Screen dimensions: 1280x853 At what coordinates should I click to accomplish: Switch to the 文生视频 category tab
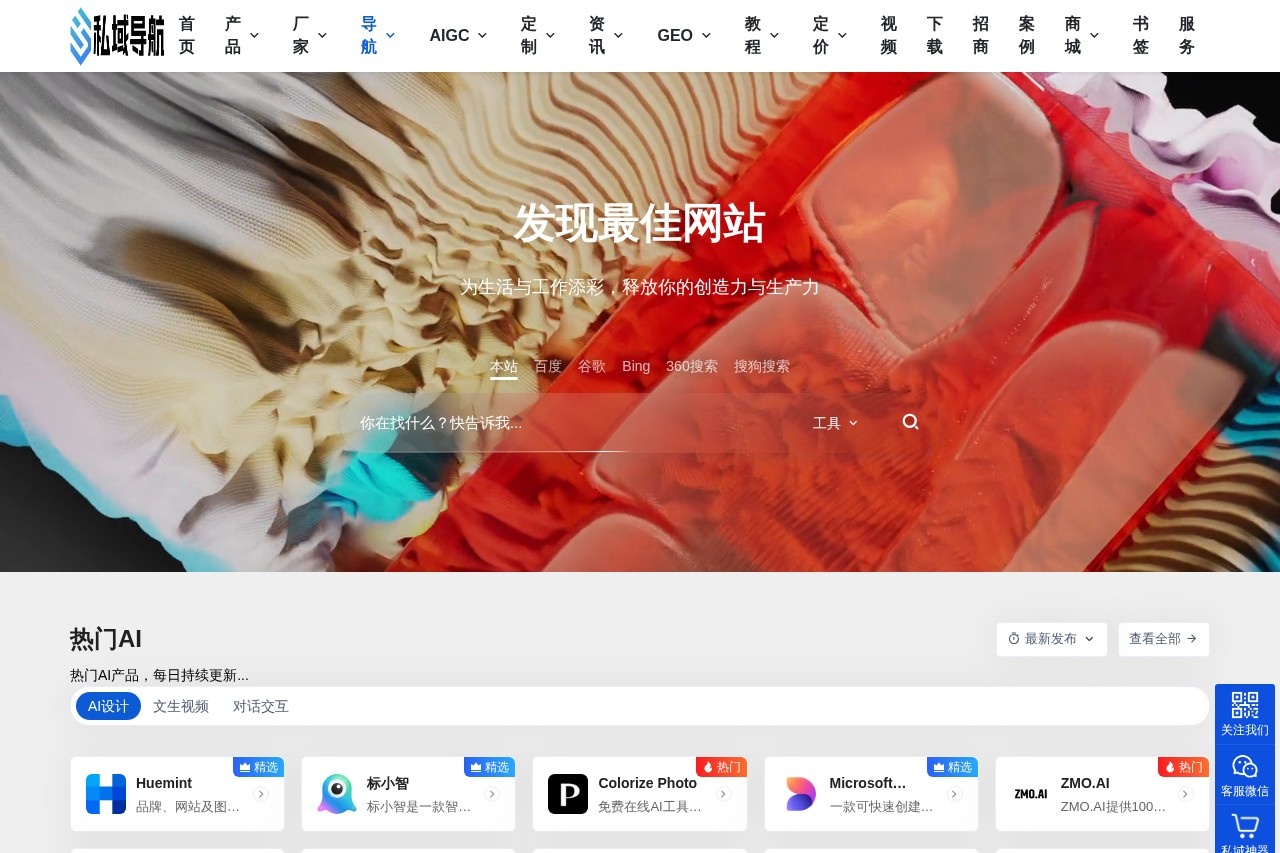[181, 706]
